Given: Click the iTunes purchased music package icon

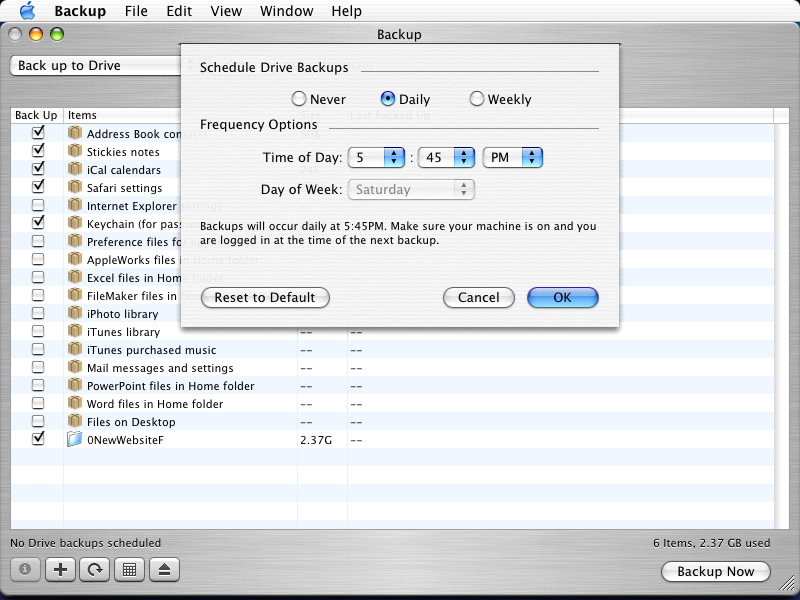Looking at the screenshot, I should [x=75, y=349].
